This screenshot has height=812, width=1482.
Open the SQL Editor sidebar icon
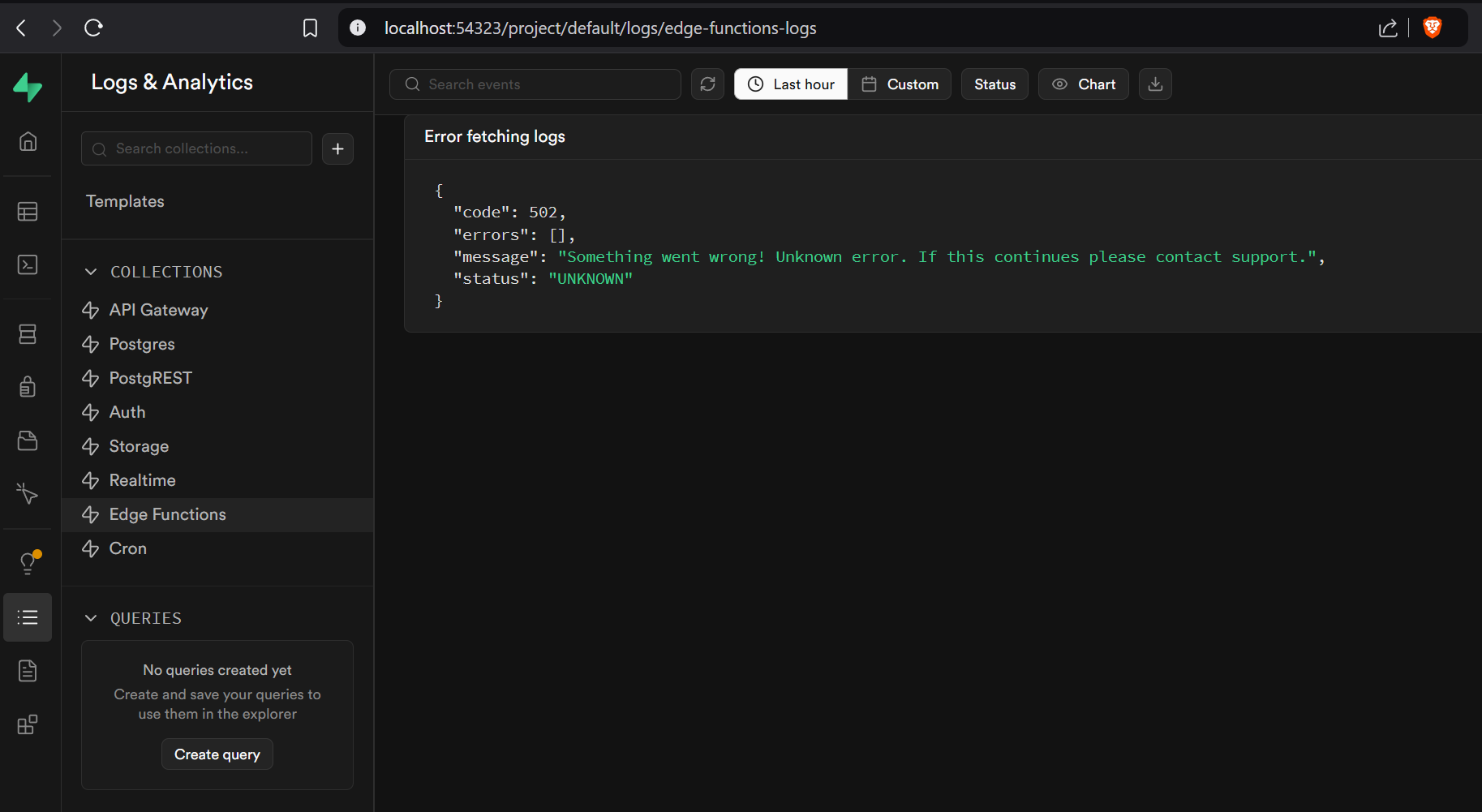tap(28, 264)
